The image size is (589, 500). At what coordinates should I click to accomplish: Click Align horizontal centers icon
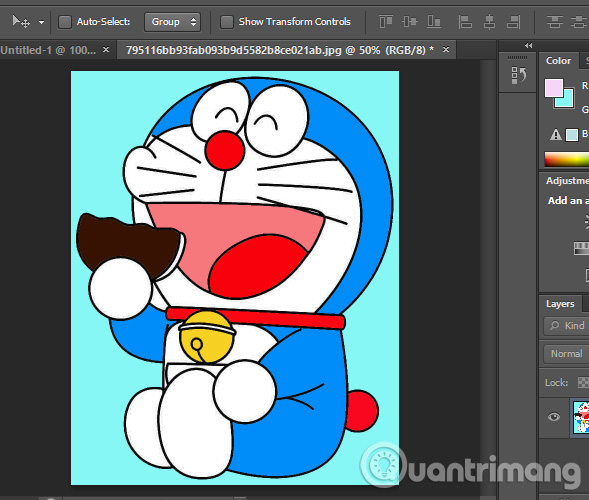click(489, 22)
